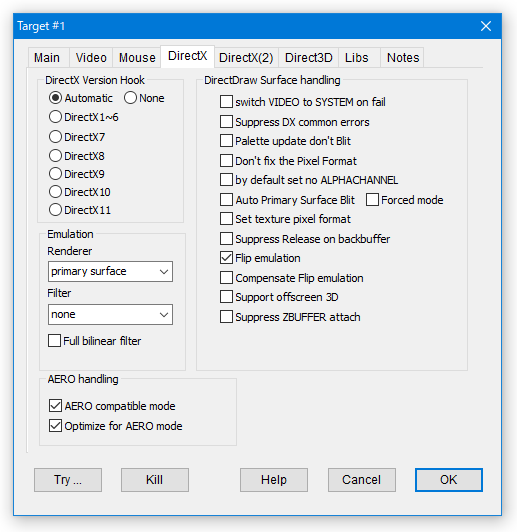Expand the Renderer primary surface dropdown
This screenshot has width=517, height=532.
[x=110, y=271]
